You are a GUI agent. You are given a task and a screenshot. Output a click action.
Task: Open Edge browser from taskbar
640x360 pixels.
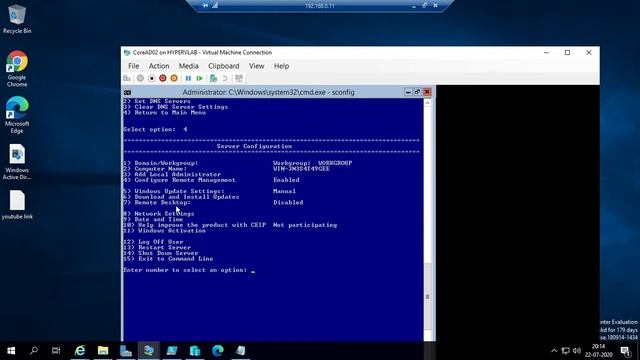coord(218,351)
